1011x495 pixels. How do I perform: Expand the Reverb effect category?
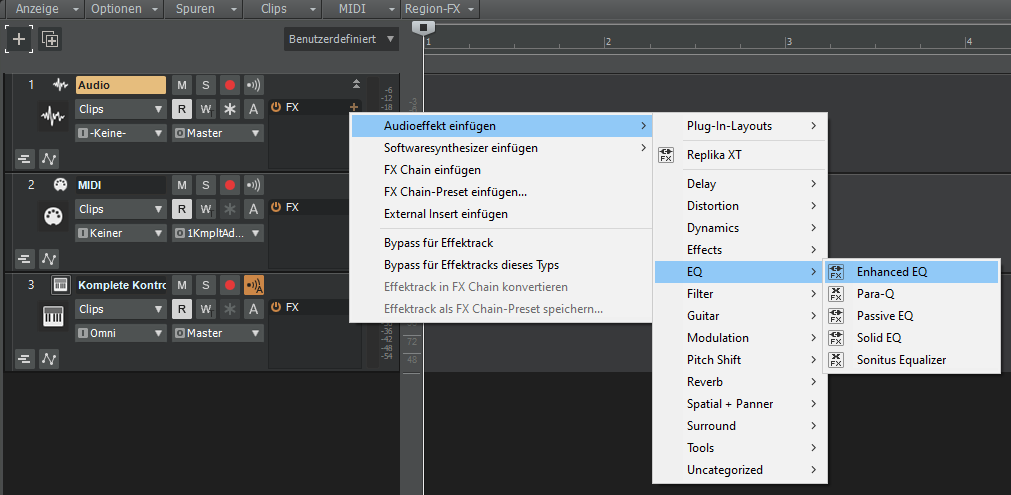[740, 382]
